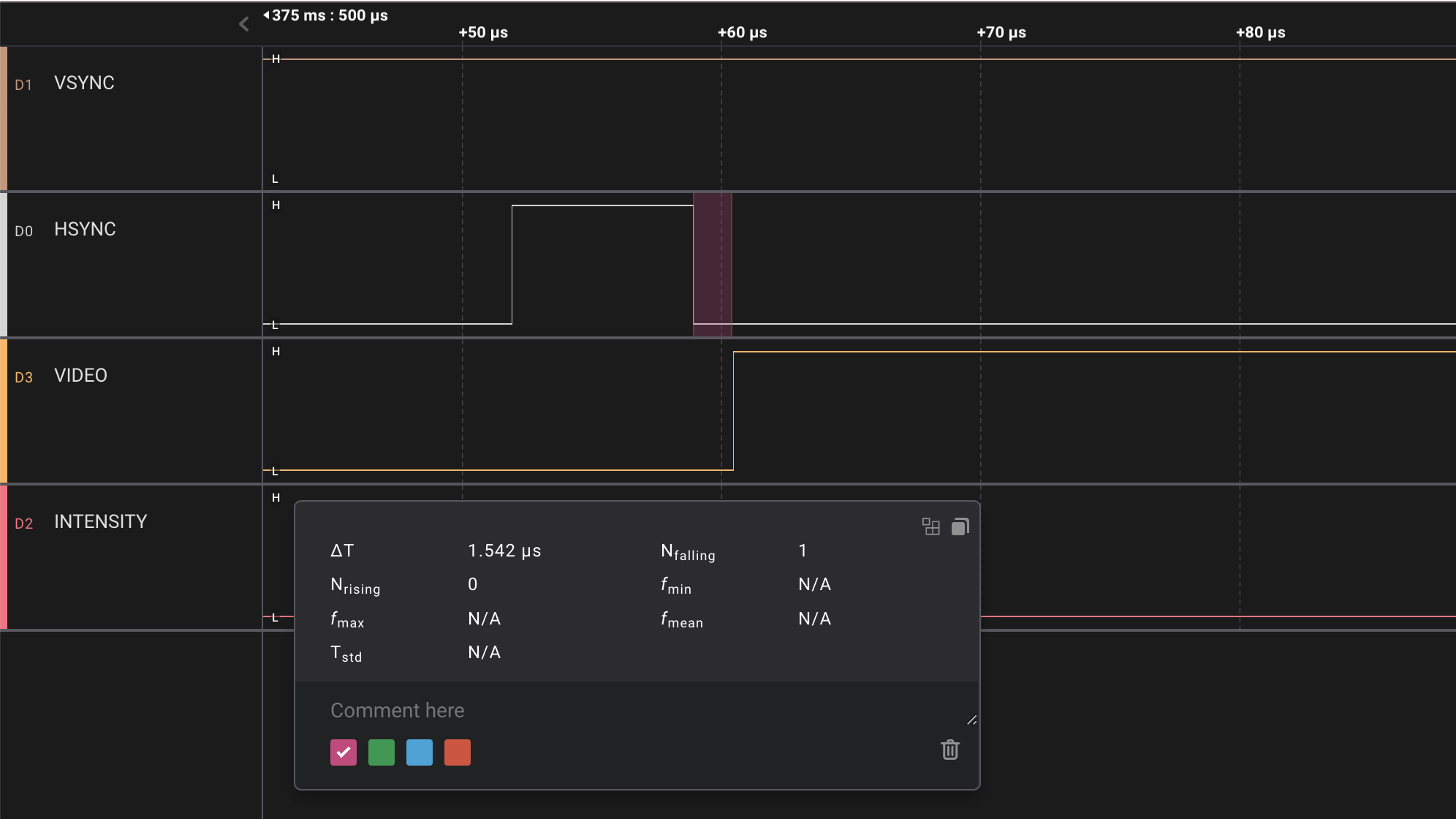Screen dimensions: 1456x819
Task: Select the blue measurement color swatch
Action: (420, 752)
